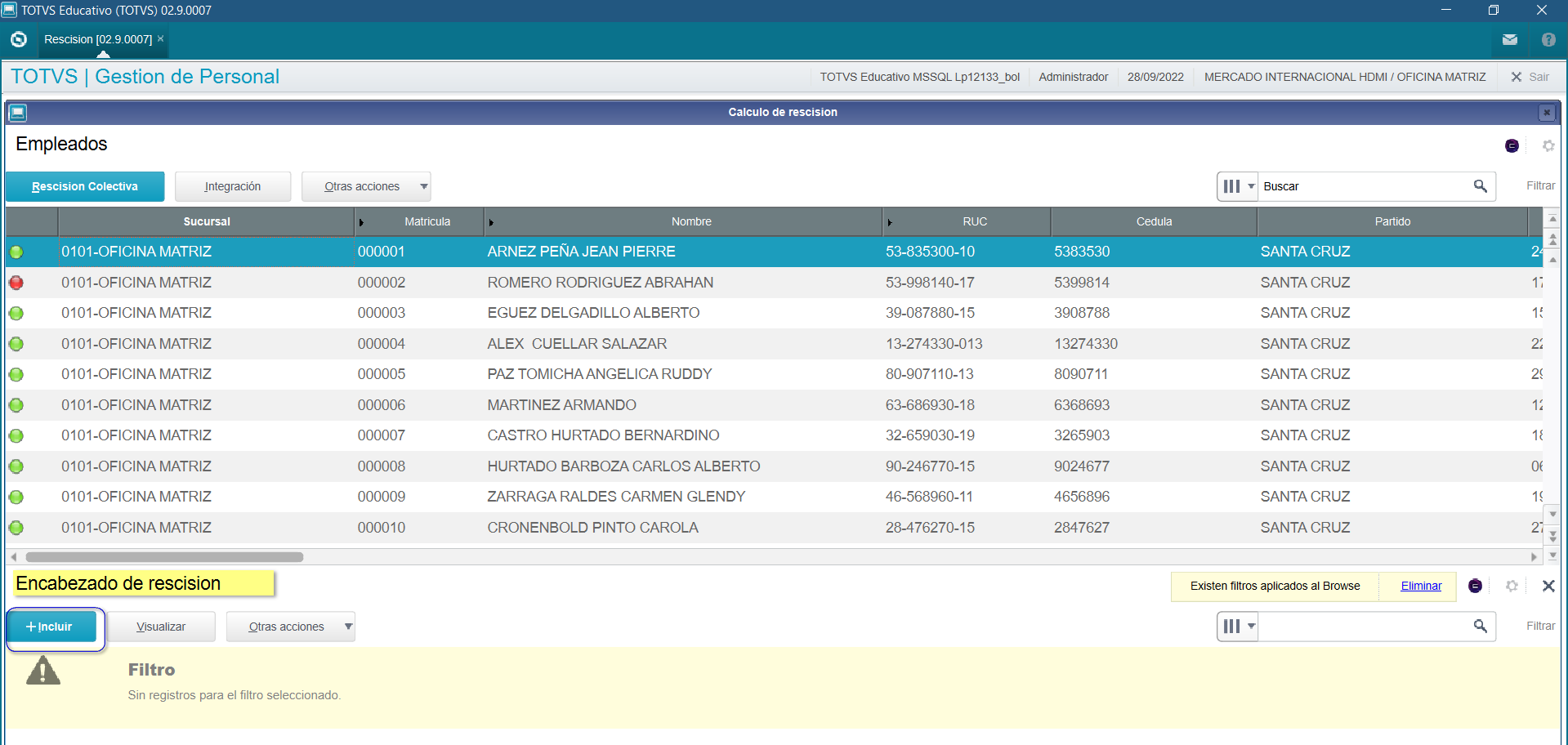This screenshot has height=745, width=1568.
Task: Click the Eliminar filter link
Action: click(1420, 586)
